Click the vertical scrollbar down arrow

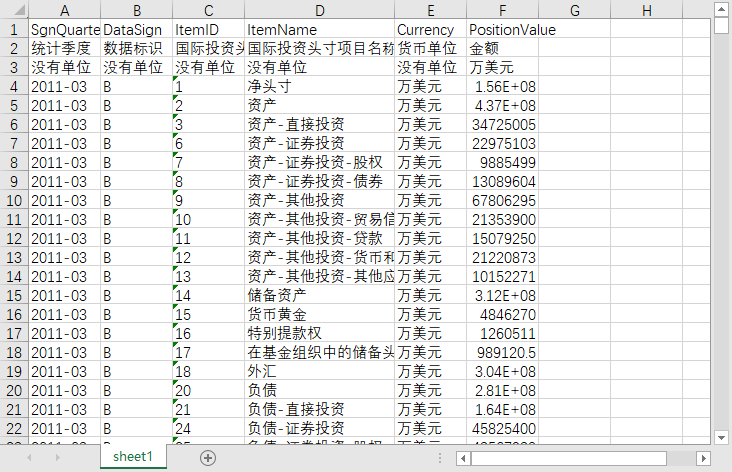[x=721, y=438]
